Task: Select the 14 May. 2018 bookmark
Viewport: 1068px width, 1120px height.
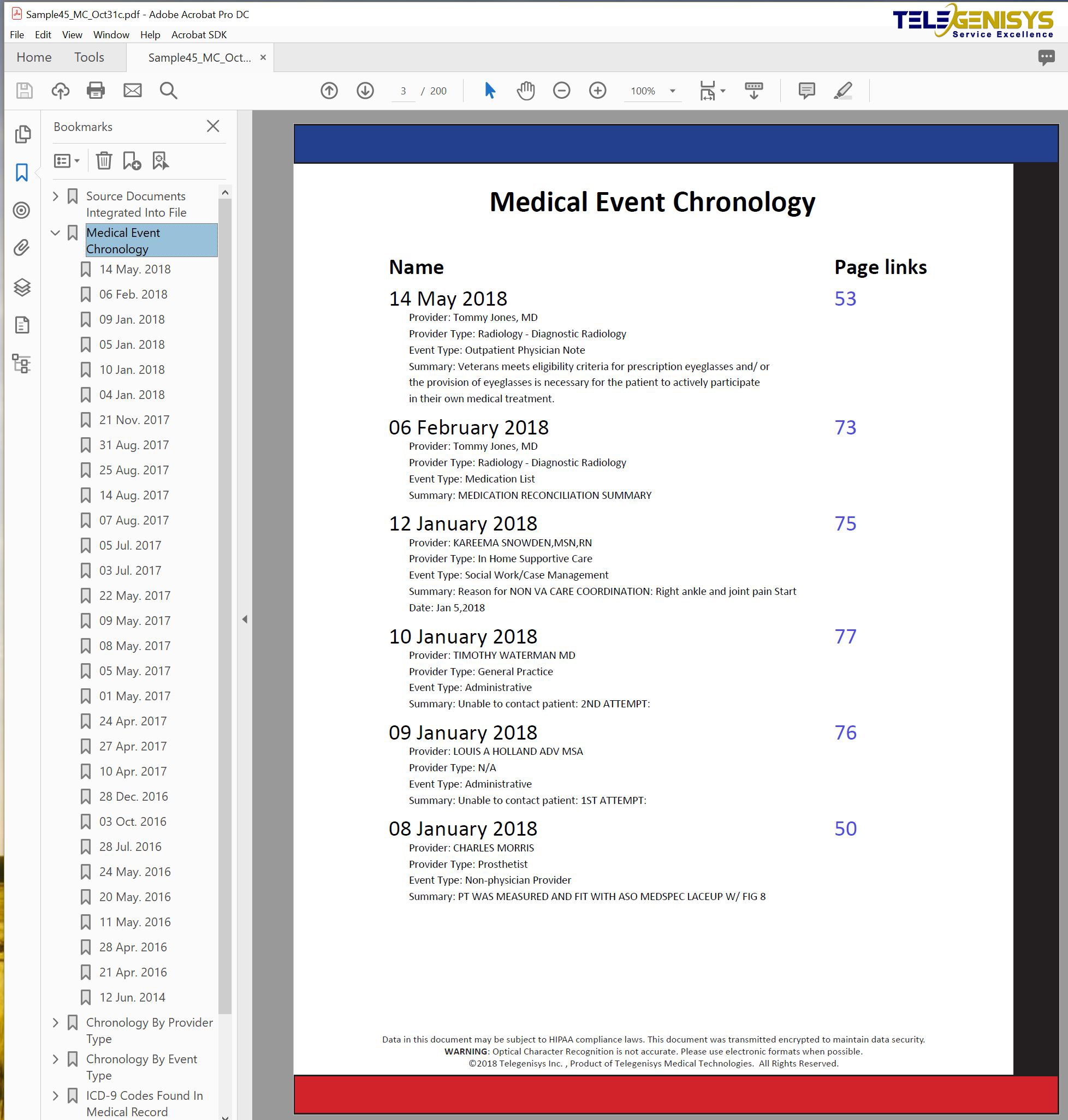Action: (135, 269)
